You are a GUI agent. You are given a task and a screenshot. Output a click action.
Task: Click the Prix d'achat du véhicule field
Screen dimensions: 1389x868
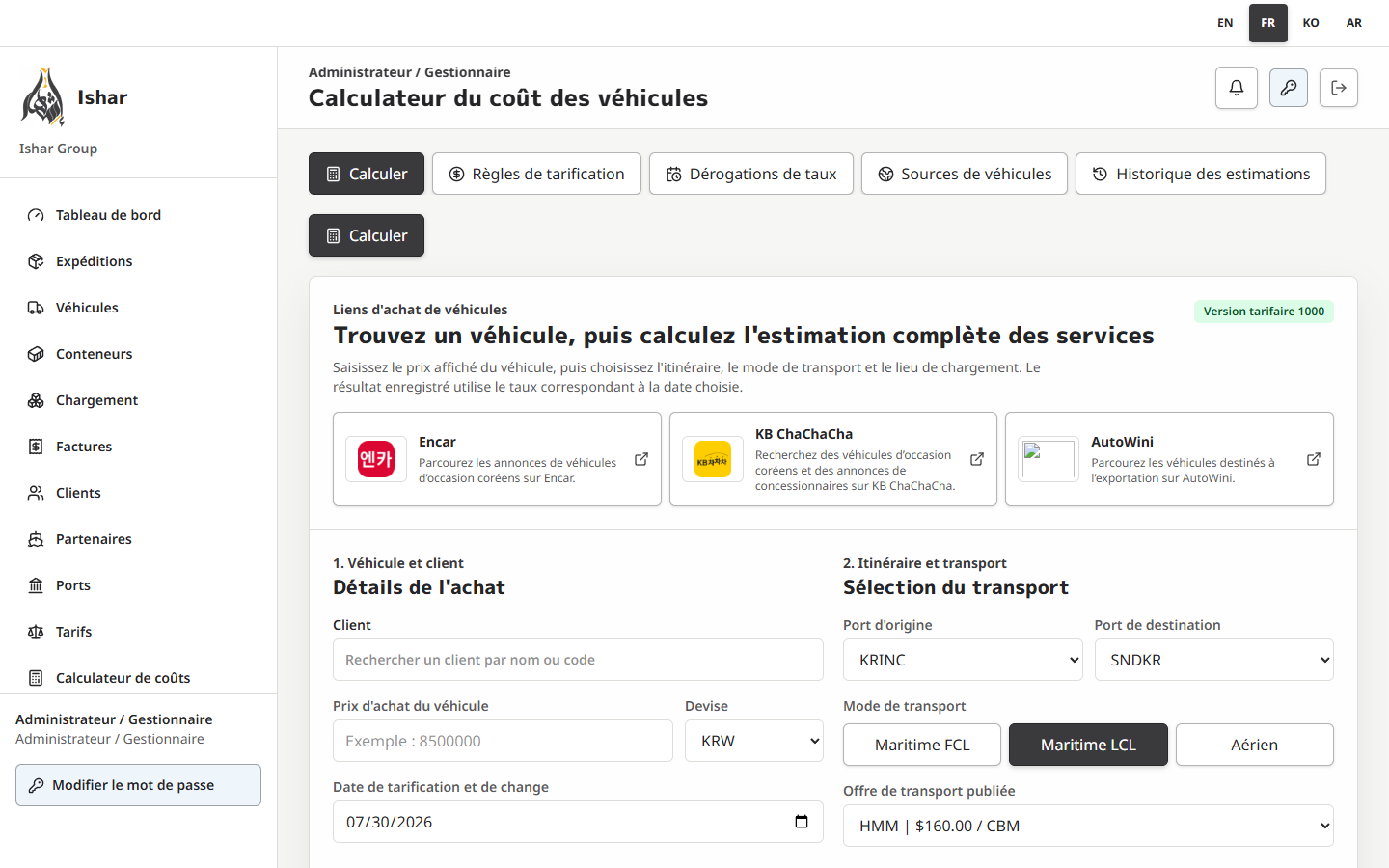[503, 741]
